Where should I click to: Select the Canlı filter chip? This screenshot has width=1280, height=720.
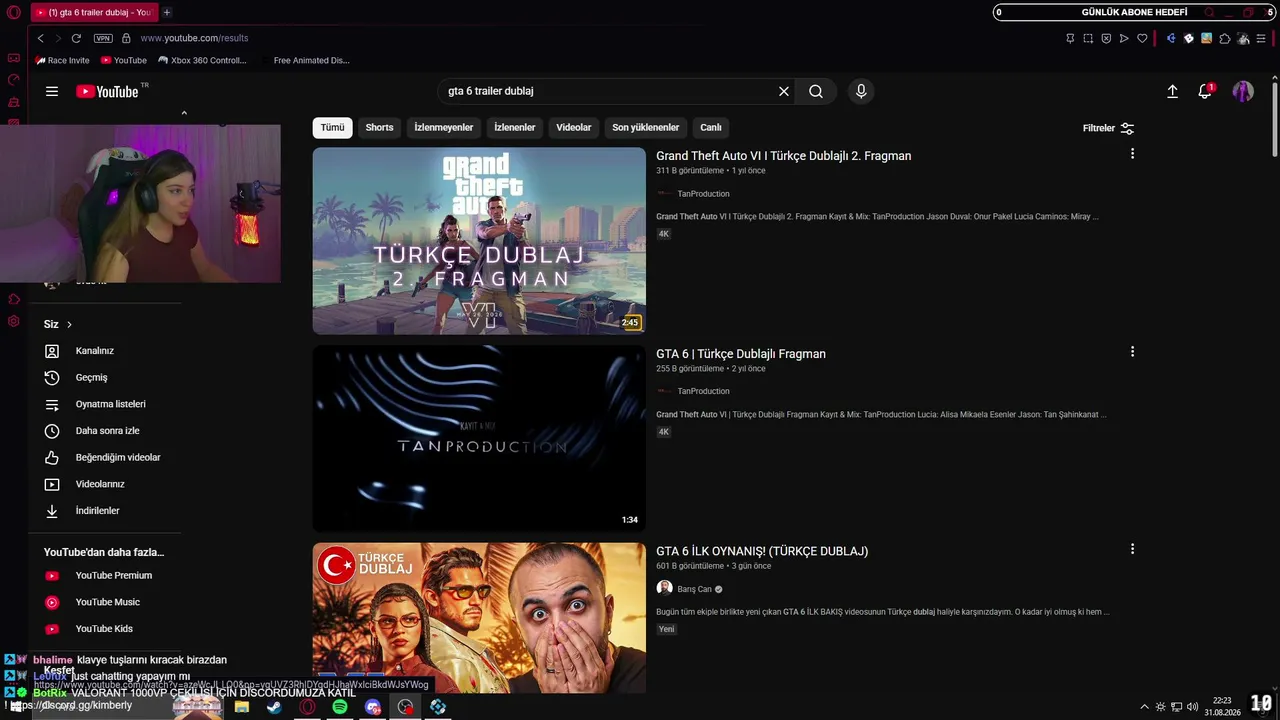(x=711, y=127)
